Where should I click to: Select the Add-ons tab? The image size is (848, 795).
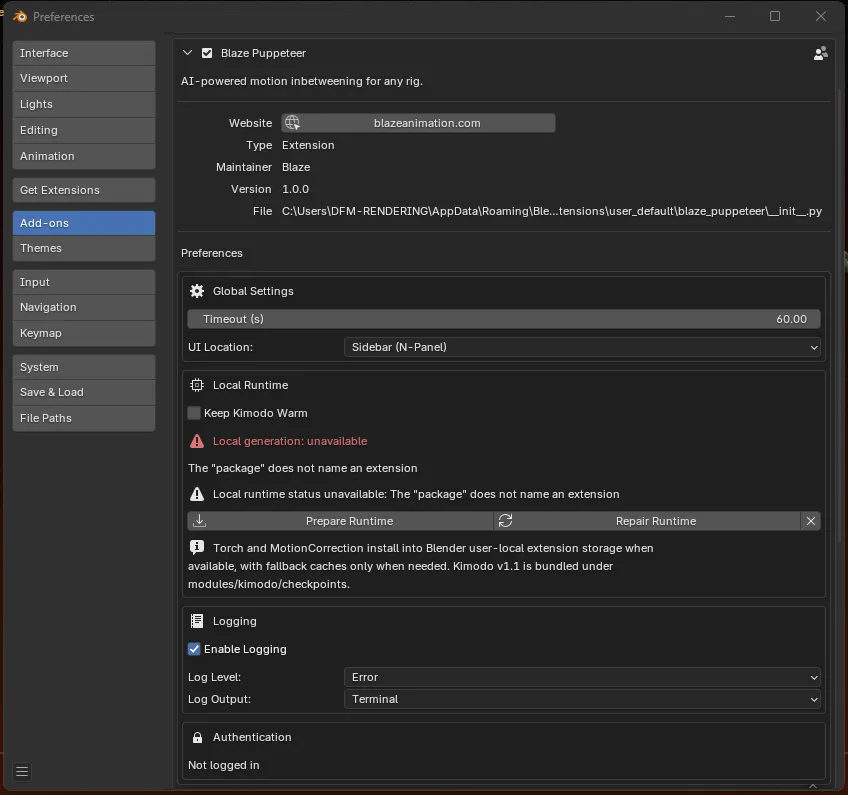click(84, 223)
